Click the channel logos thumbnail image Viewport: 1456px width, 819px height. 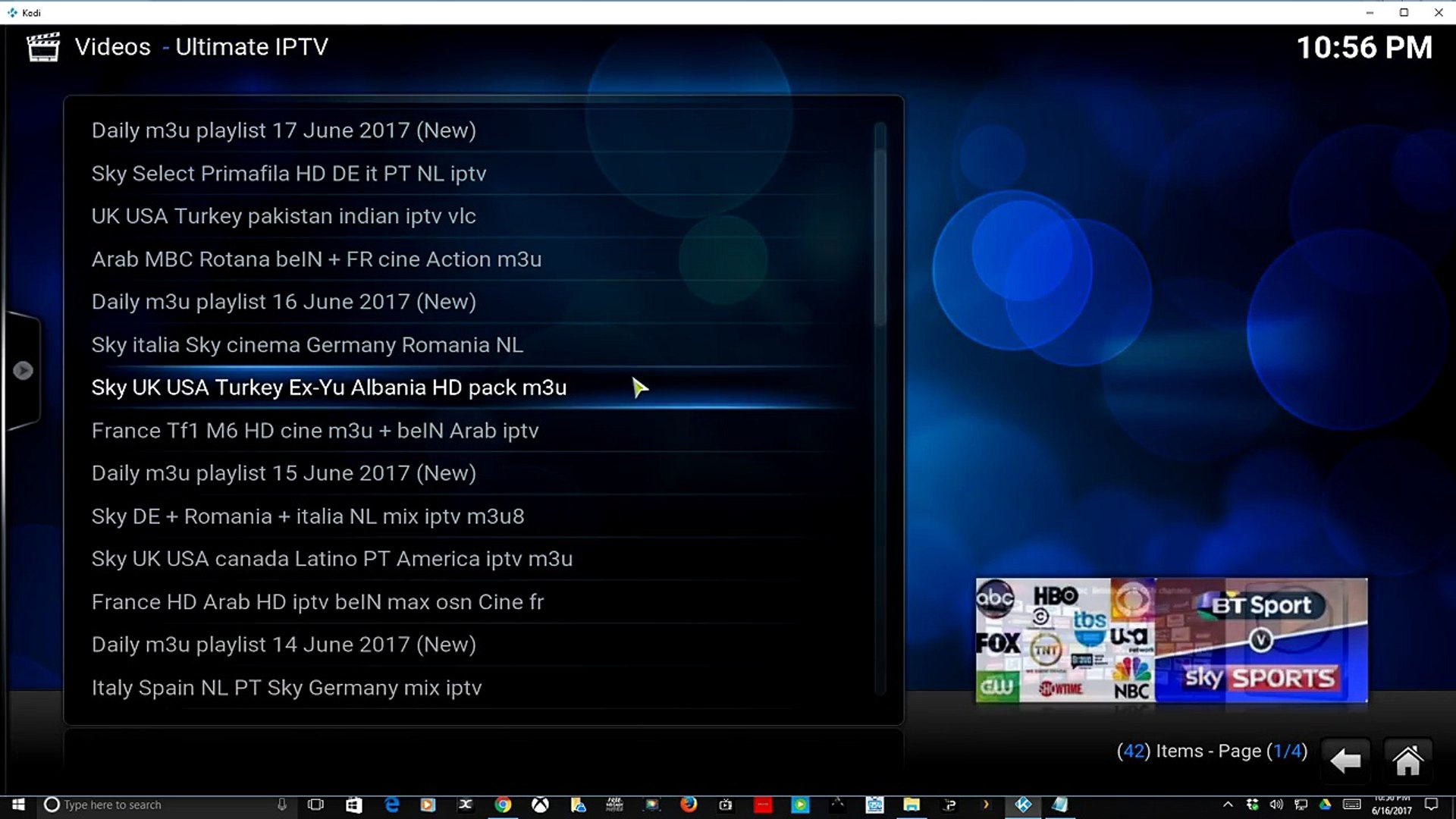click(x=1171, y=641)
